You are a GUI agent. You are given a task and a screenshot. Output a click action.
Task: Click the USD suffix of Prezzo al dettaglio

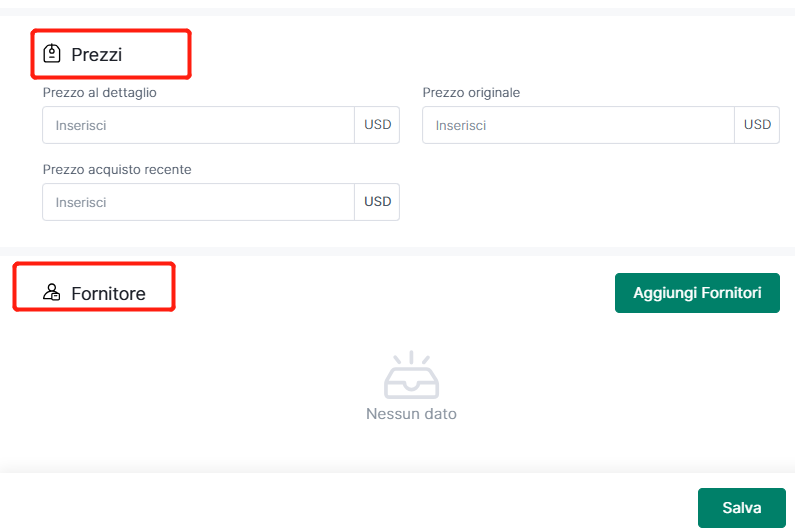(x=377, y=126)
